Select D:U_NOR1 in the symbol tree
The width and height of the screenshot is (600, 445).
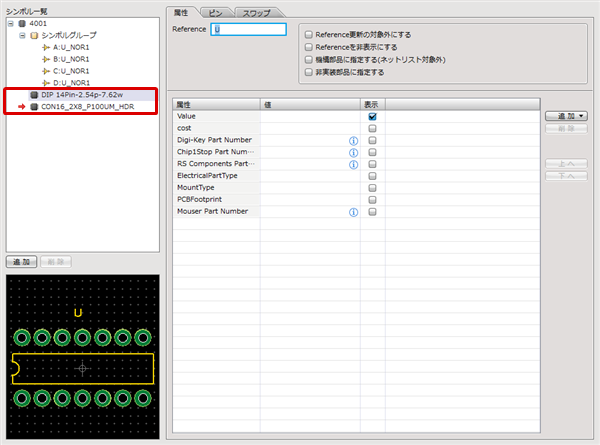tap(71, 83)
